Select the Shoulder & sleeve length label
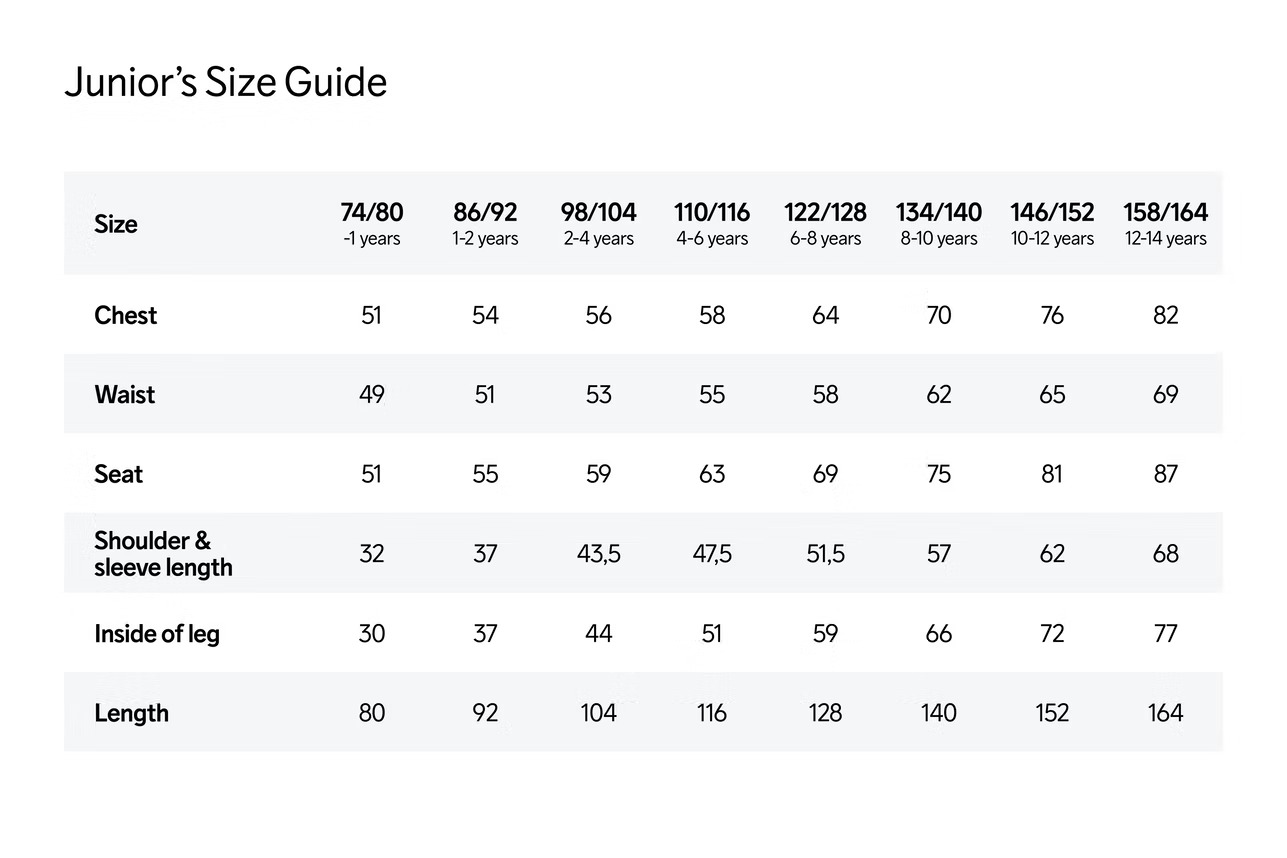This screenshot has height=858, width=1287. (x=163, y=554)
